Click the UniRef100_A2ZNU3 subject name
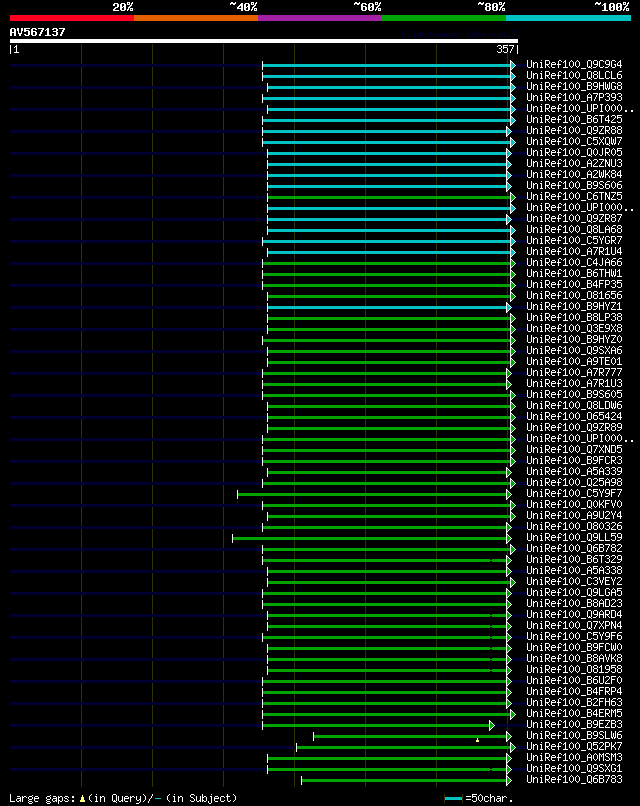This screenshot has height=806, width=640. (x=574, y=163)
